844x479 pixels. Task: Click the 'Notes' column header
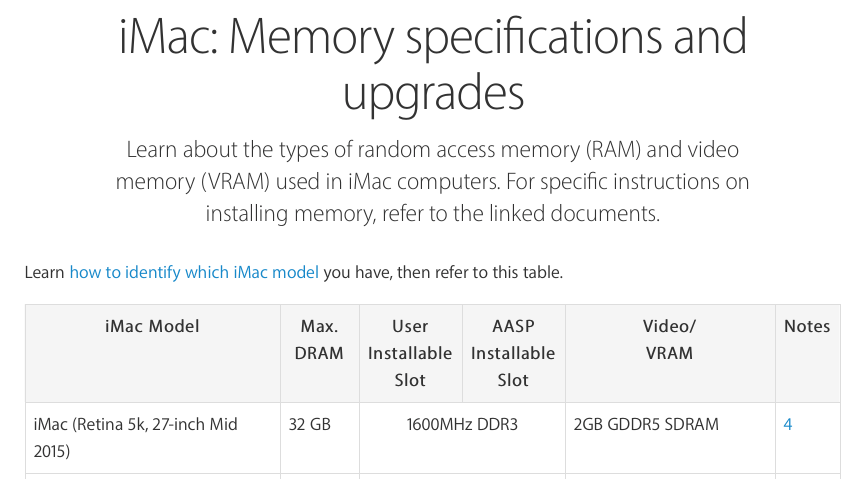(x=807, y=326)
